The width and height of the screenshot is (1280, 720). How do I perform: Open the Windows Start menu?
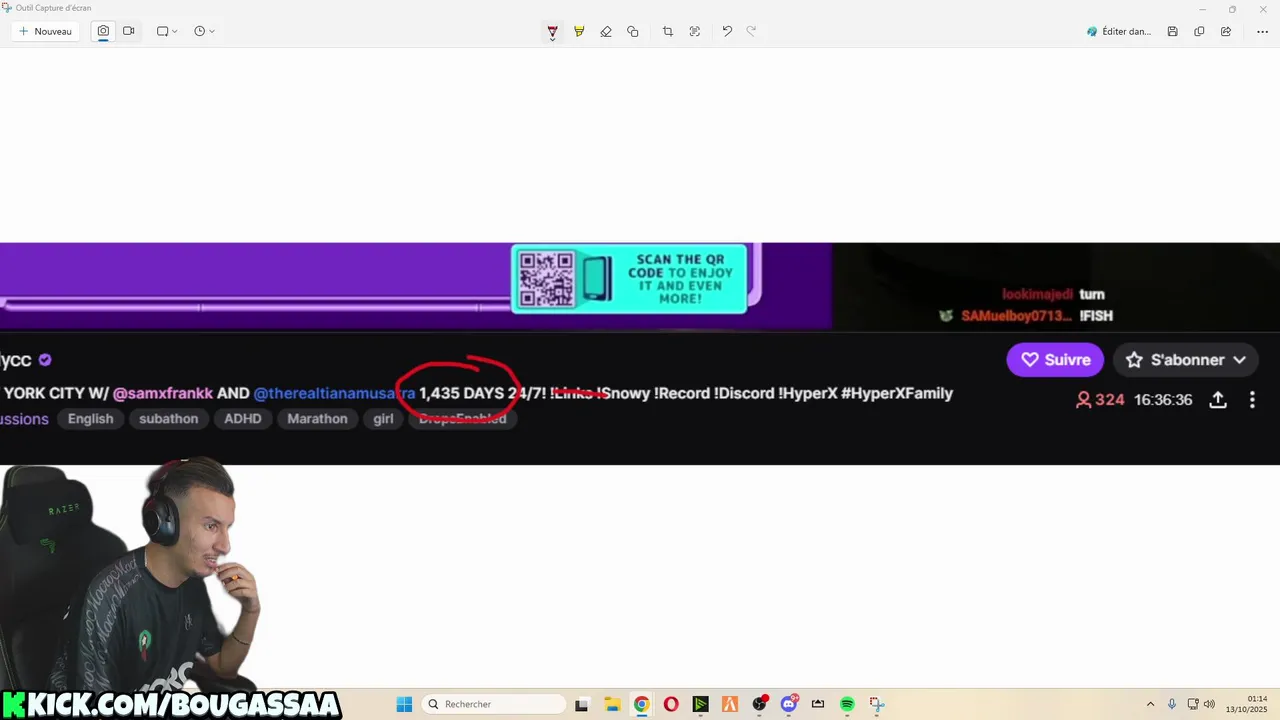coord(404,704)
